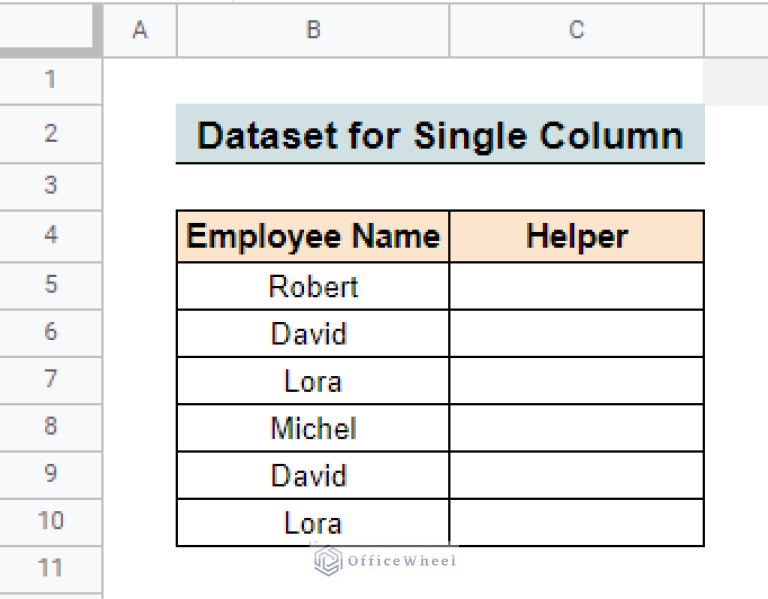Select empty Helper cell beside Michel

576,428
